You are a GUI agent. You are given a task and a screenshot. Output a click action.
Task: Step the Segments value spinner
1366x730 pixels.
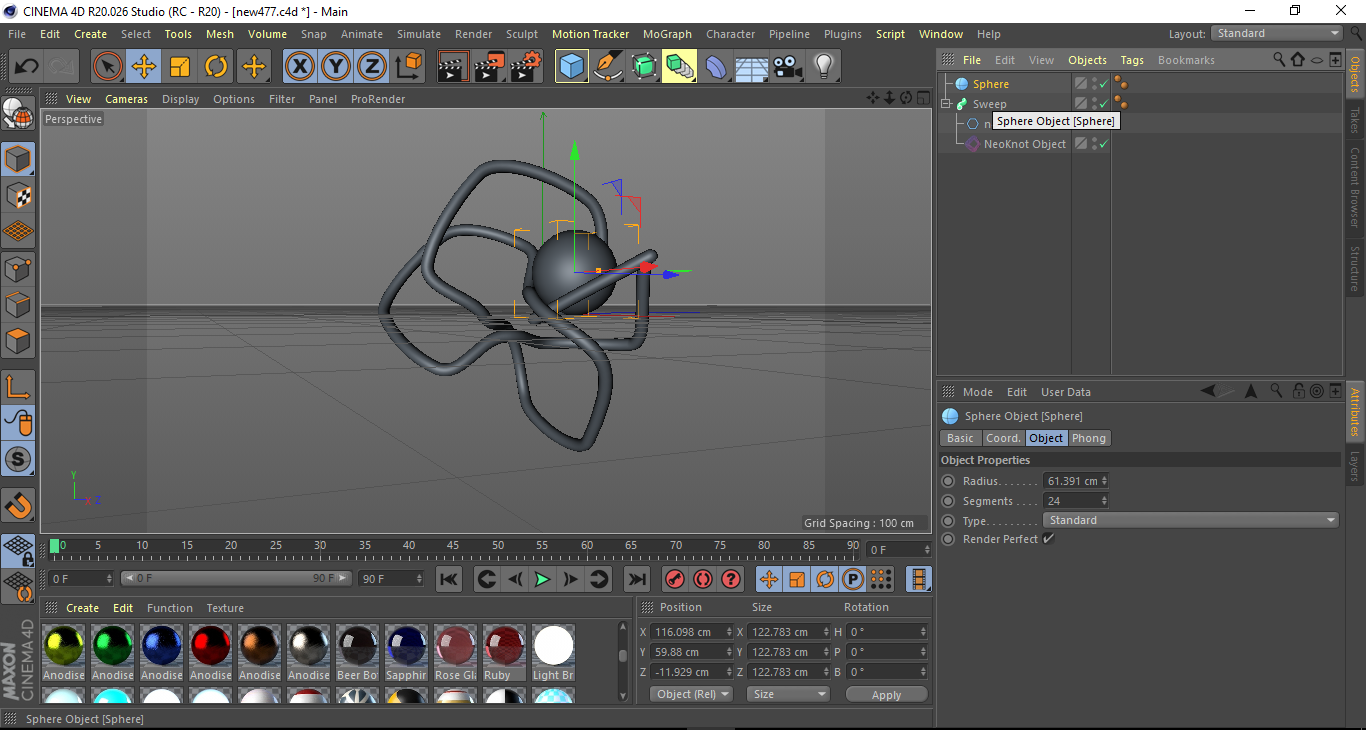(1104, 501)
